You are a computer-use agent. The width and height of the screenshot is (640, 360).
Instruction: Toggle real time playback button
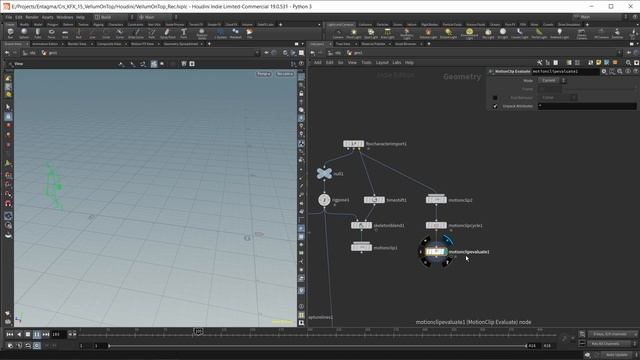(x=37, y=345)
